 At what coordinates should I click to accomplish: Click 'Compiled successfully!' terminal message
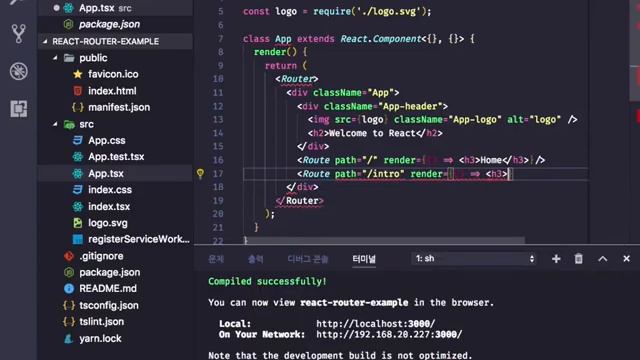(x=267, y=281)
